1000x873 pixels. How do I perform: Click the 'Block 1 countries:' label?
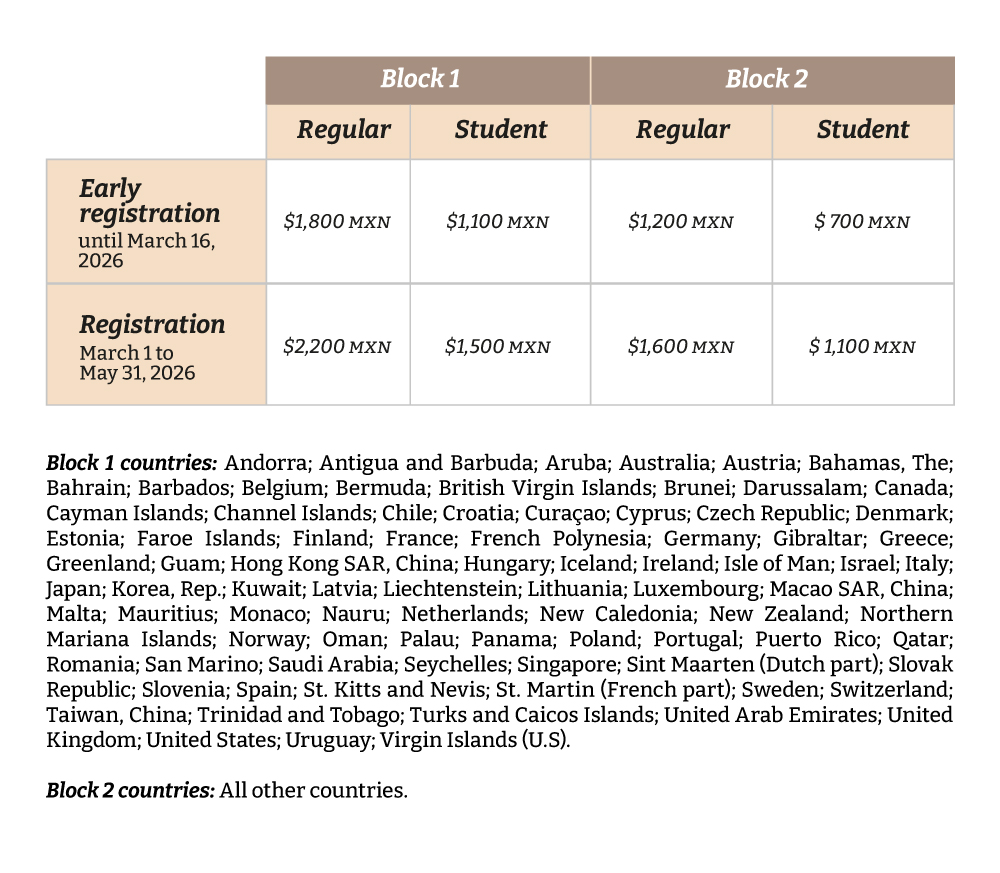131,463
